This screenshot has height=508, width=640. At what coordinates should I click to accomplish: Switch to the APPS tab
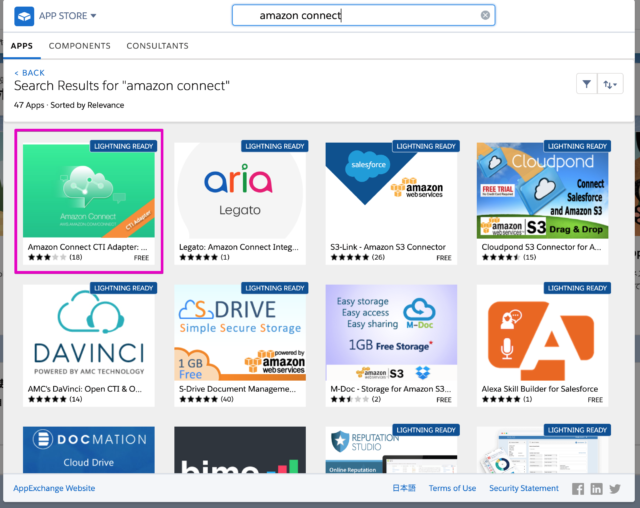pos(22,46)
